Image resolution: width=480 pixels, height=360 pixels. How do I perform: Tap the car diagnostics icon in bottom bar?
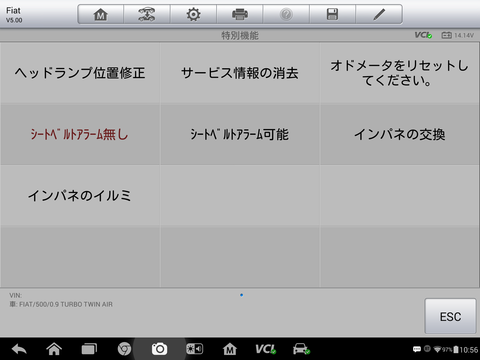tap(301, 349)
